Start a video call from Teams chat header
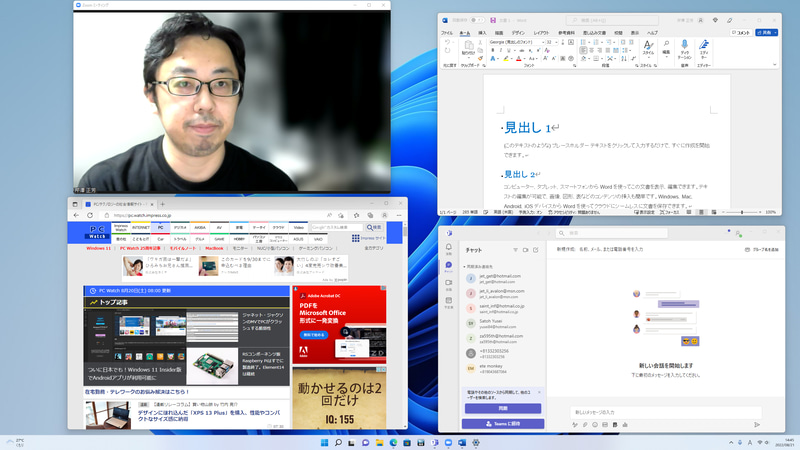The height and width of the screenshot is (450, 800). [526, 250]
